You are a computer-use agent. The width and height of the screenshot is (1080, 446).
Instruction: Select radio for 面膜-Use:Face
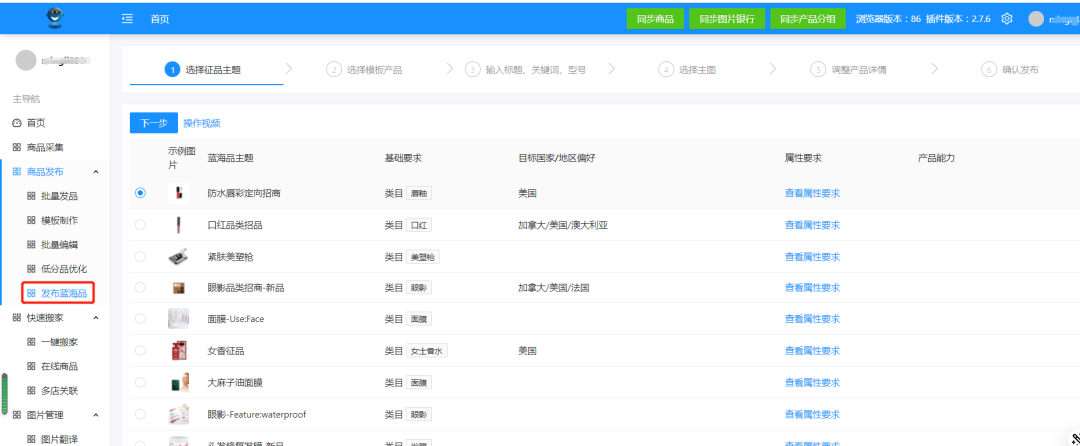click(141, 319)
